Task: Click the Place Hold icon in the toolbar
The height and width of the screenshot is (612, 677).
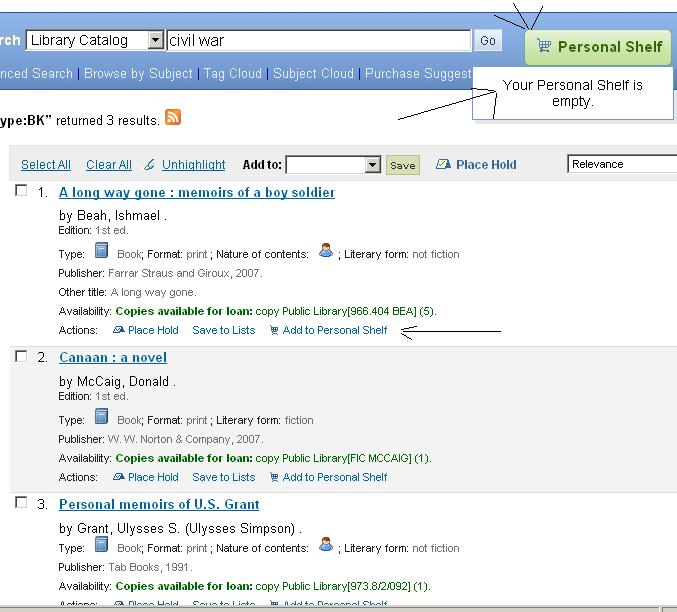Action: pos(443,165)
